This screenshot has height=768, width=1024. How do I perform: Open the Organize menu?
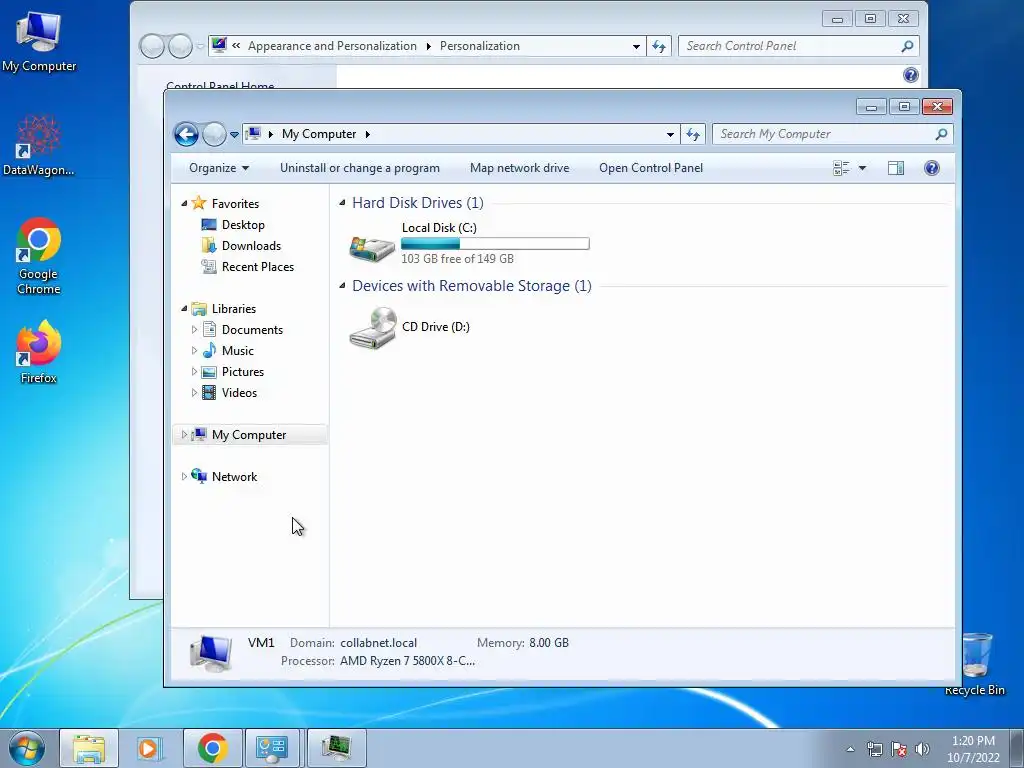219,168
